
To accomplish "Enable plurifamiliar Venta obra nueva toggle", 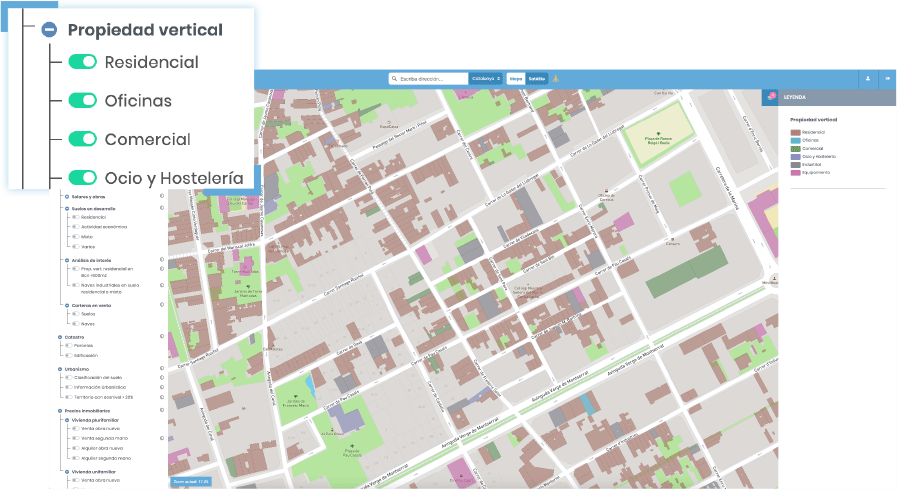I will [76, 428].
